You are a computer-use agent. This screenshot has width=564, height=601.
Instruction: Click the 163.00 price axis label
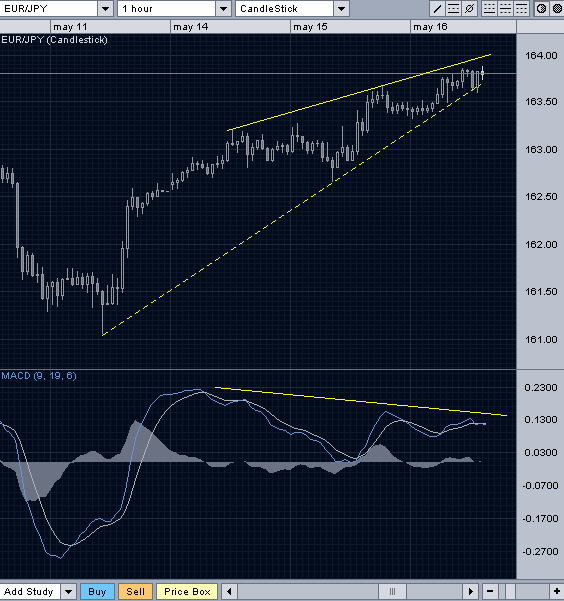tap(541, 149)
